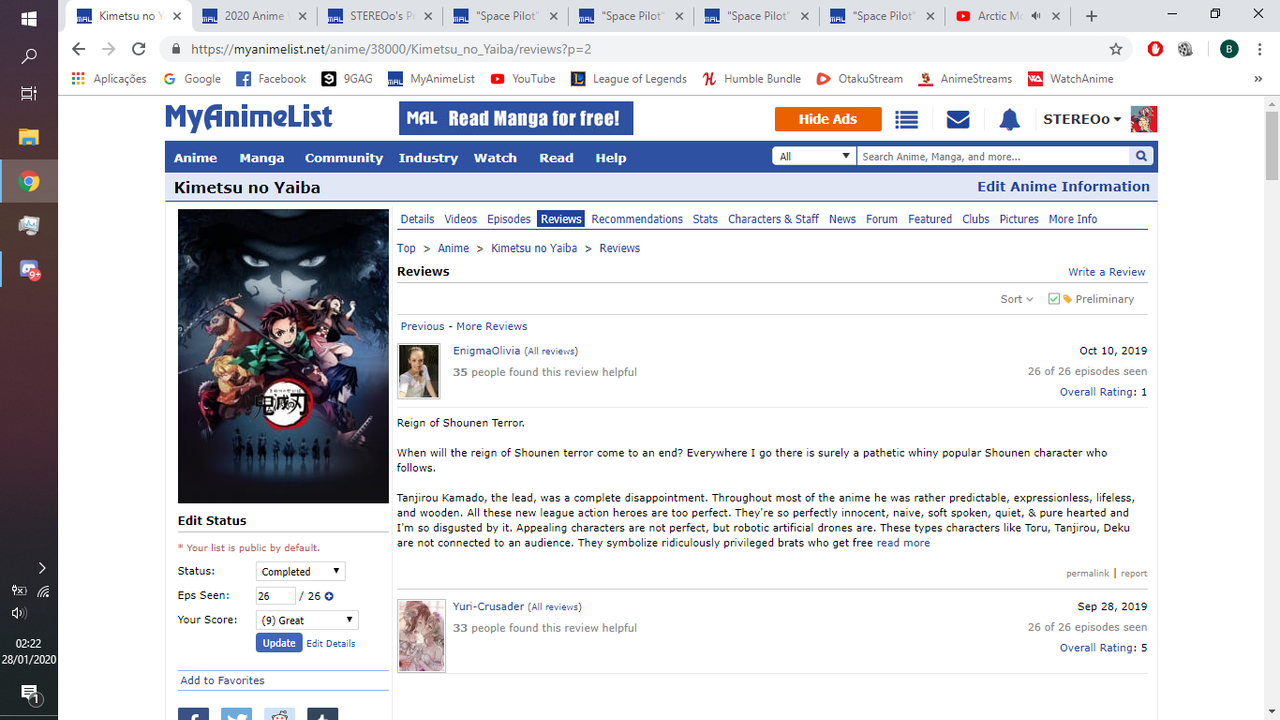Viewport: 1280px width, 720px height.
Task: Click the Kimetsu no Yaiba poster image
Action: (x=283, y=356)
